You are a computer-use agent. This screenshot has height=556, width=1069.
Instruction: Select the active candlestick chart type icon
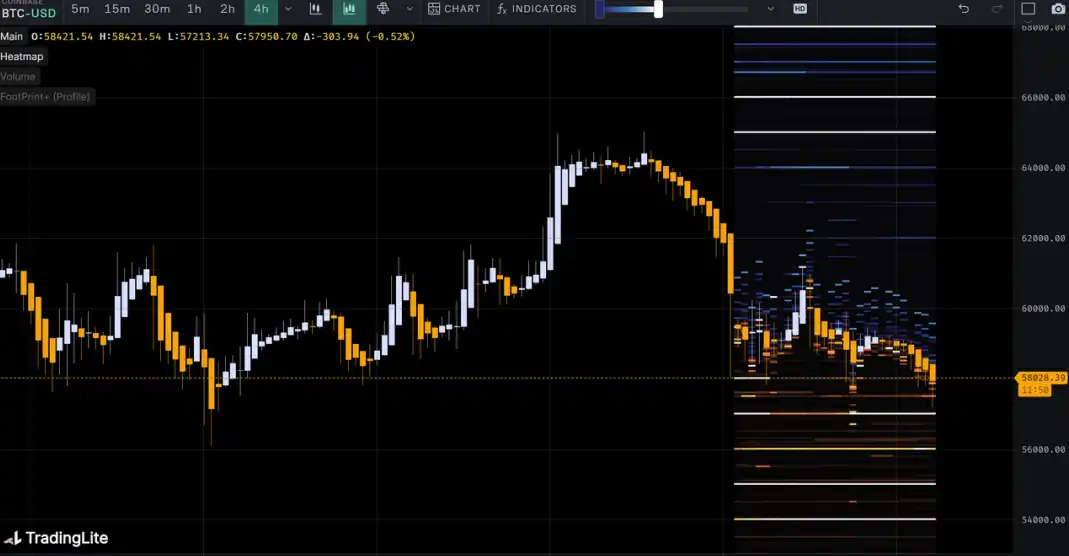(349, 9)
